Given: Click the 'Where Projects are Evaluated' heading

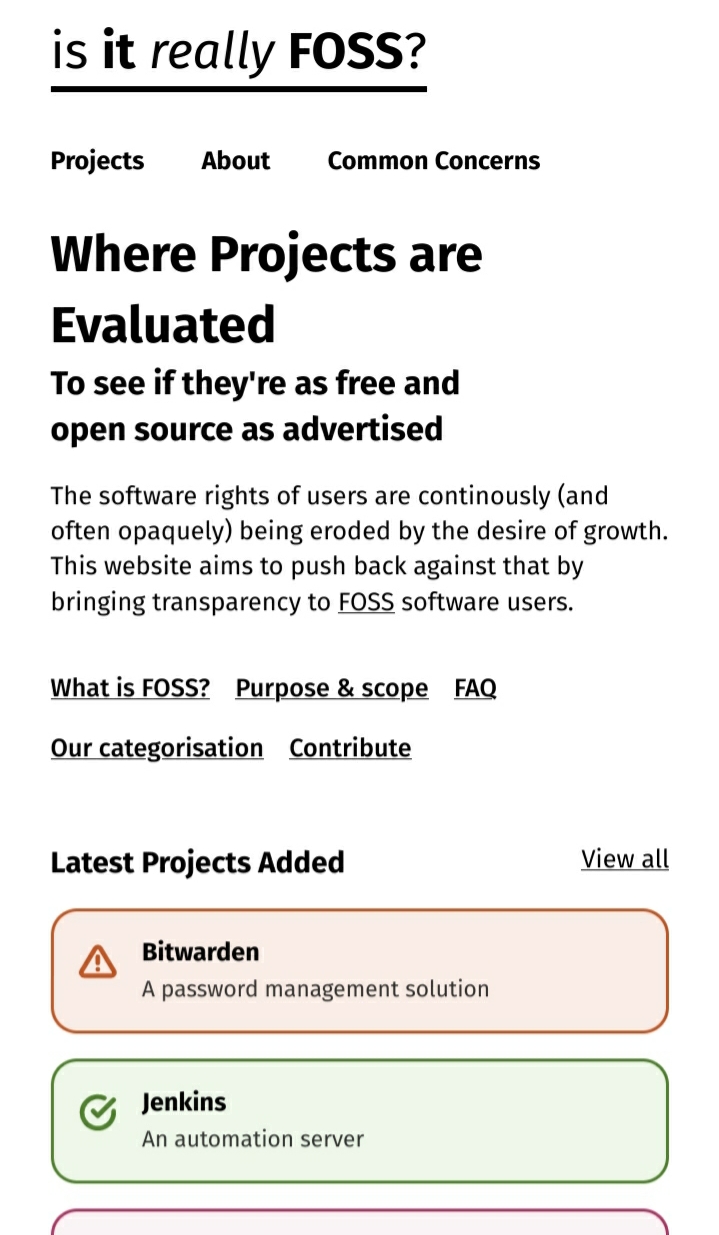Looking at the screenshot, I should pos(266,289).
